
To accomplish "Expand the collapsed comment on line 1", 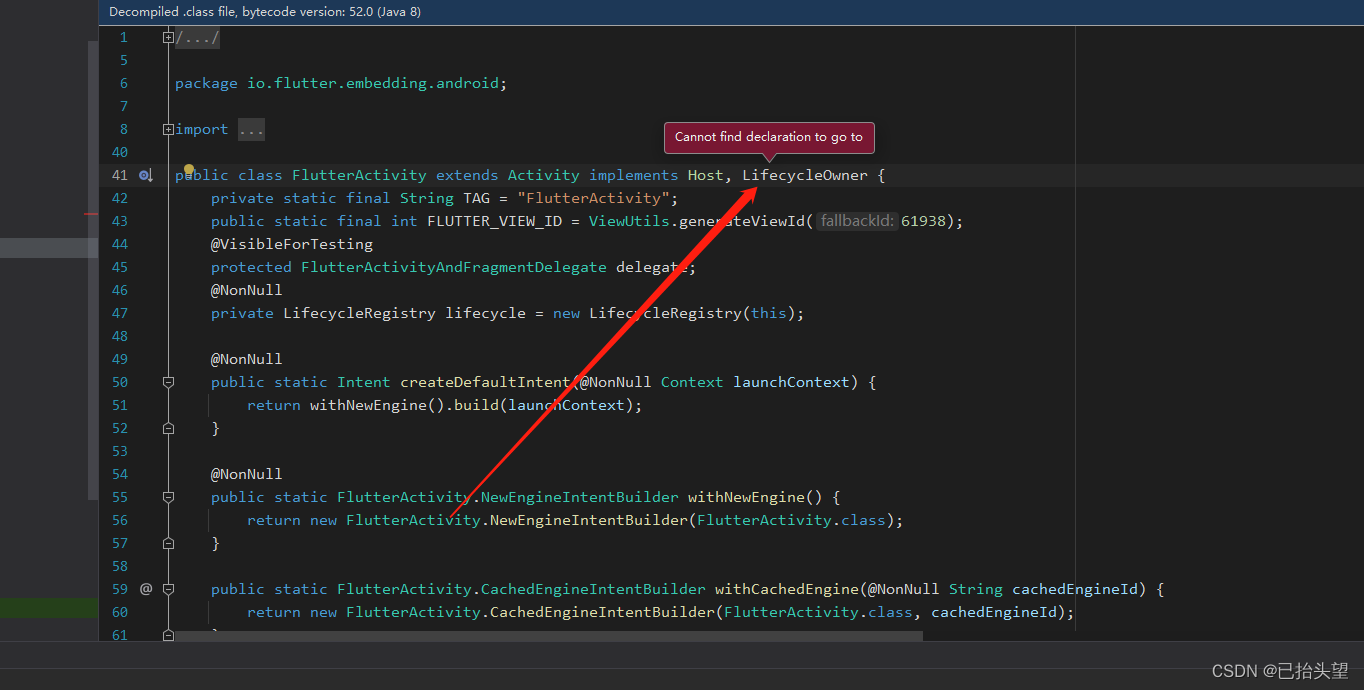I will click(x=167, y=36).
